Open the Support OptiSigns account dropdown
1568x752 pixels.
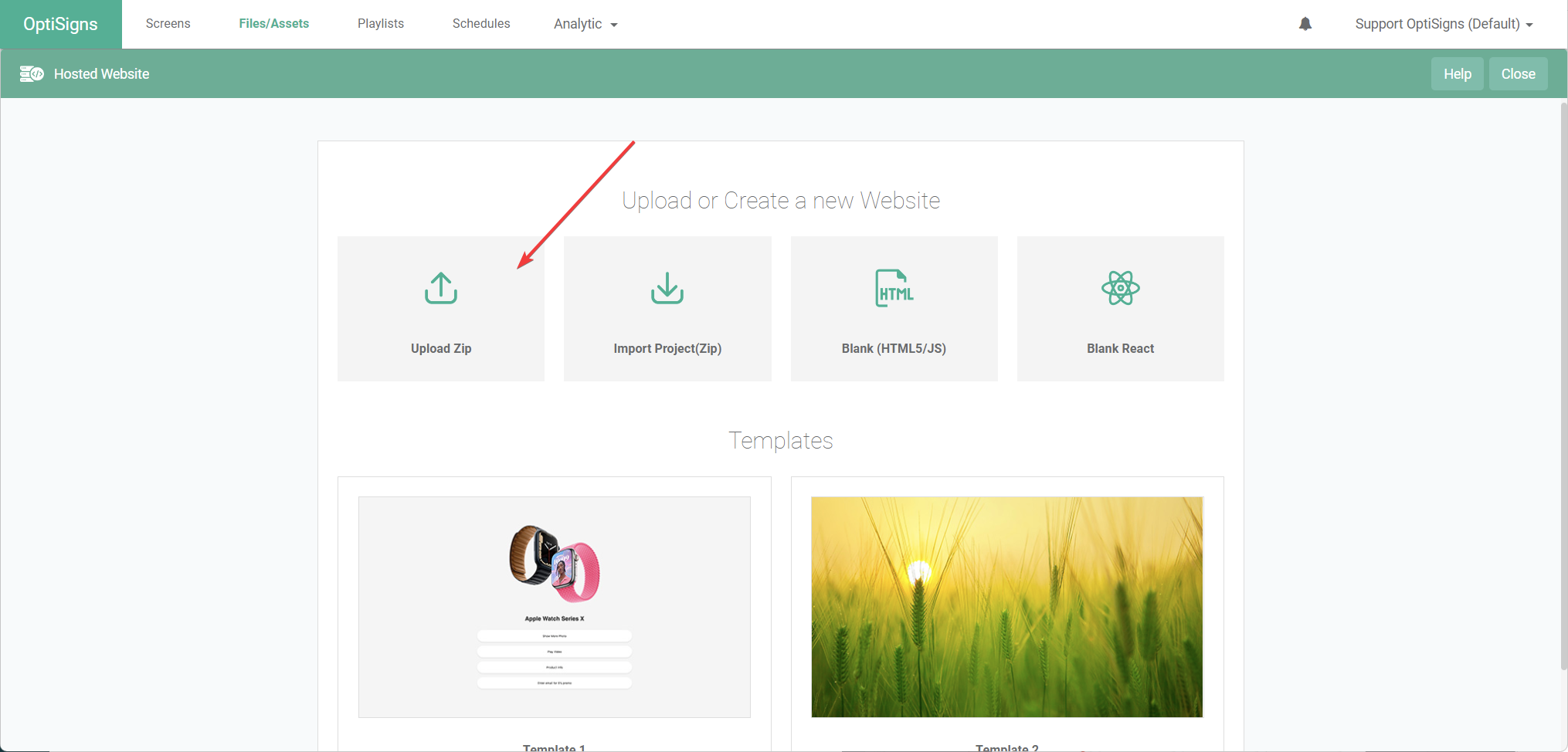tap(1443, 24)
